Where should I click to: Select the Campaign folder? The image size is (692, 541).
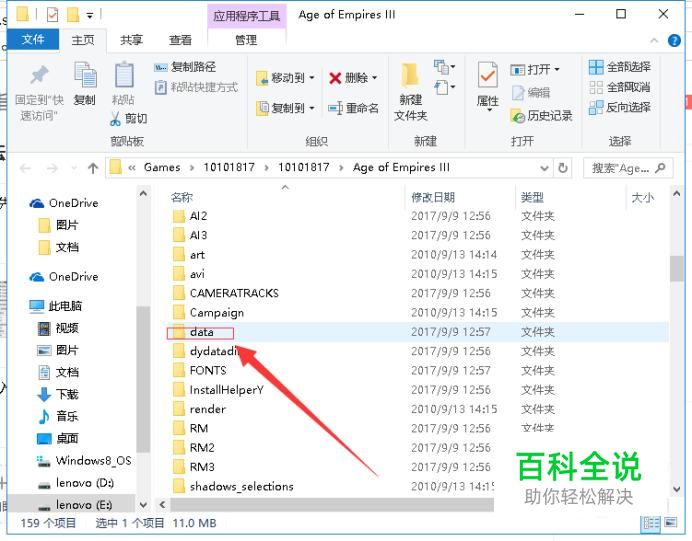[x=216, y=312]
